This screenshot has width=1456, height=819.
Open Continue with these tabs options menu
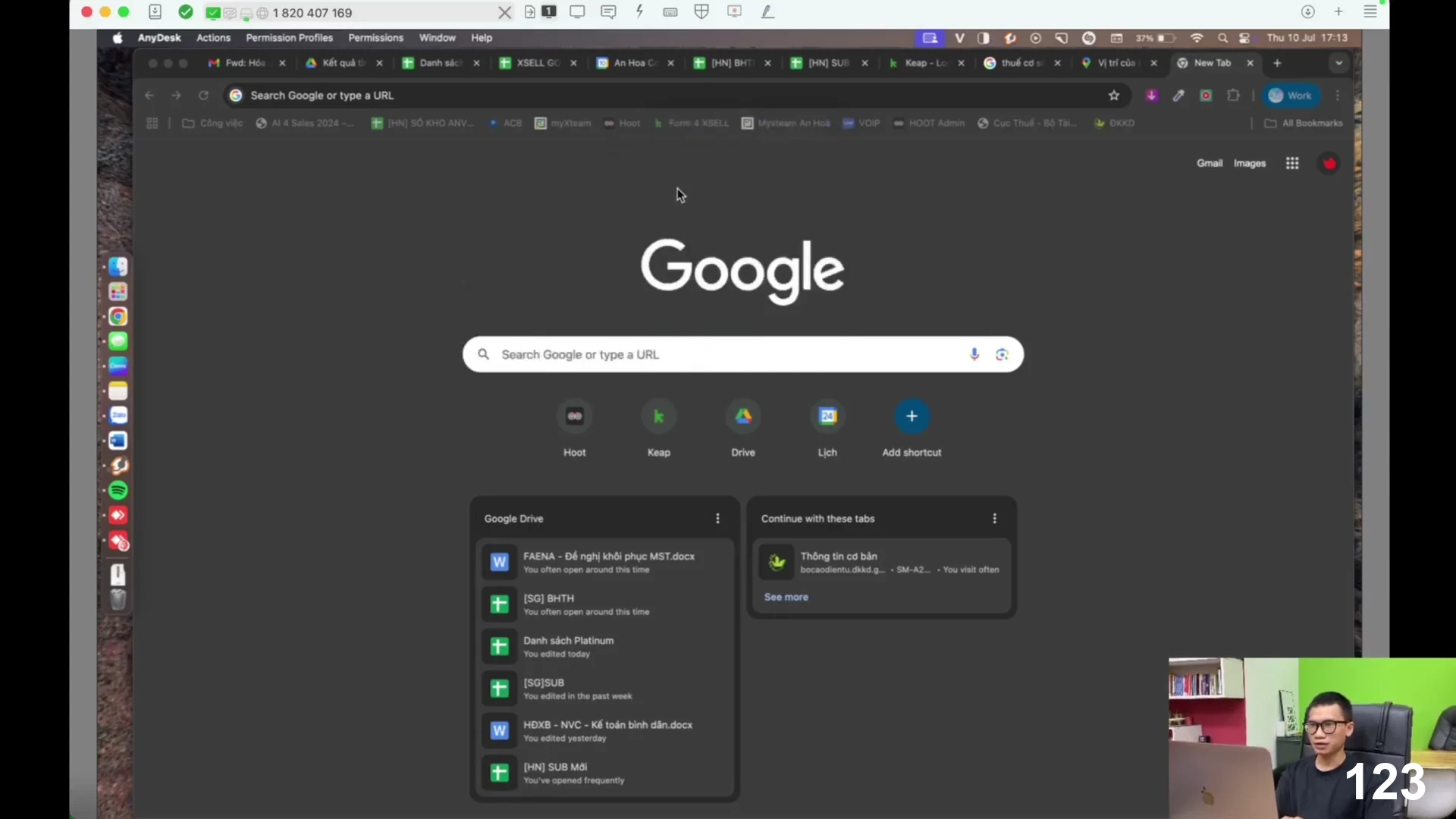[994, 519]
